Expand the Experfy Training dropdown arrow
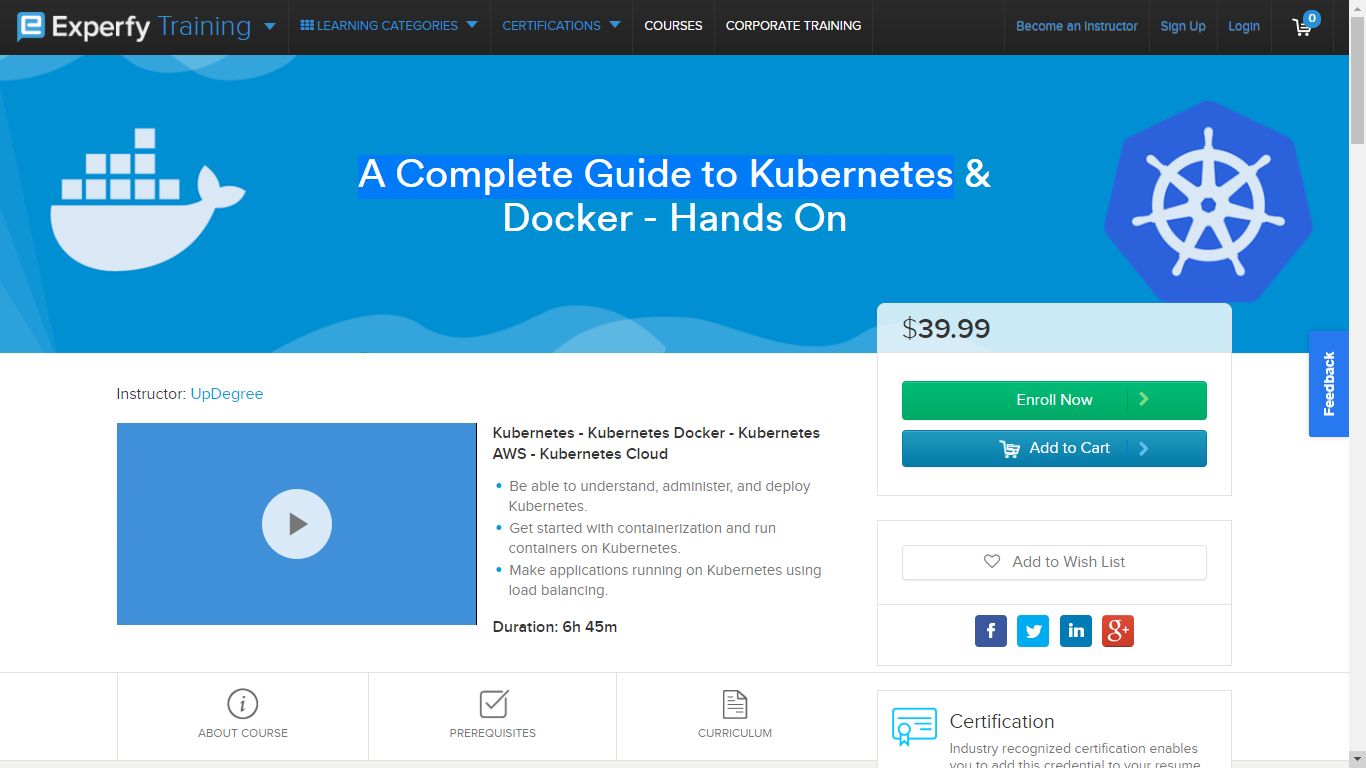Screen dimensions: 1366x768 point(270,27)
